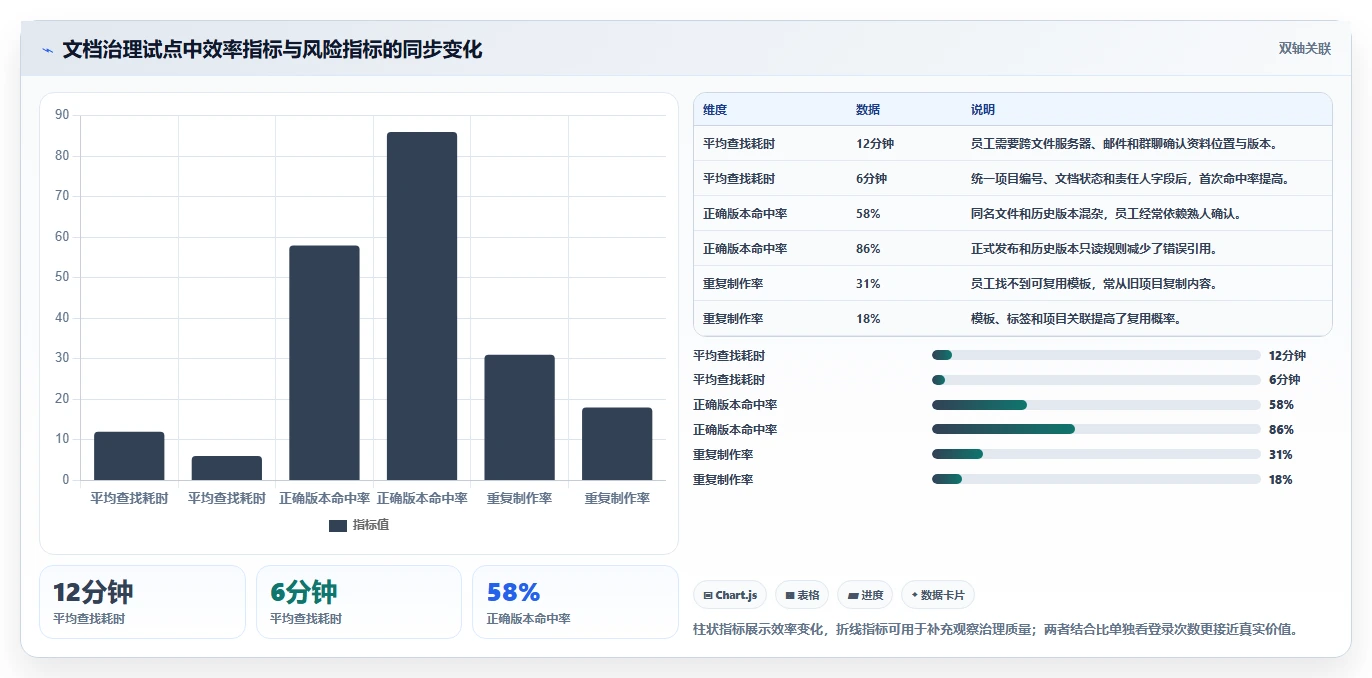1372x678 pixels.
Task: Select the 进度 chip
Action: (x=866, y=595)
